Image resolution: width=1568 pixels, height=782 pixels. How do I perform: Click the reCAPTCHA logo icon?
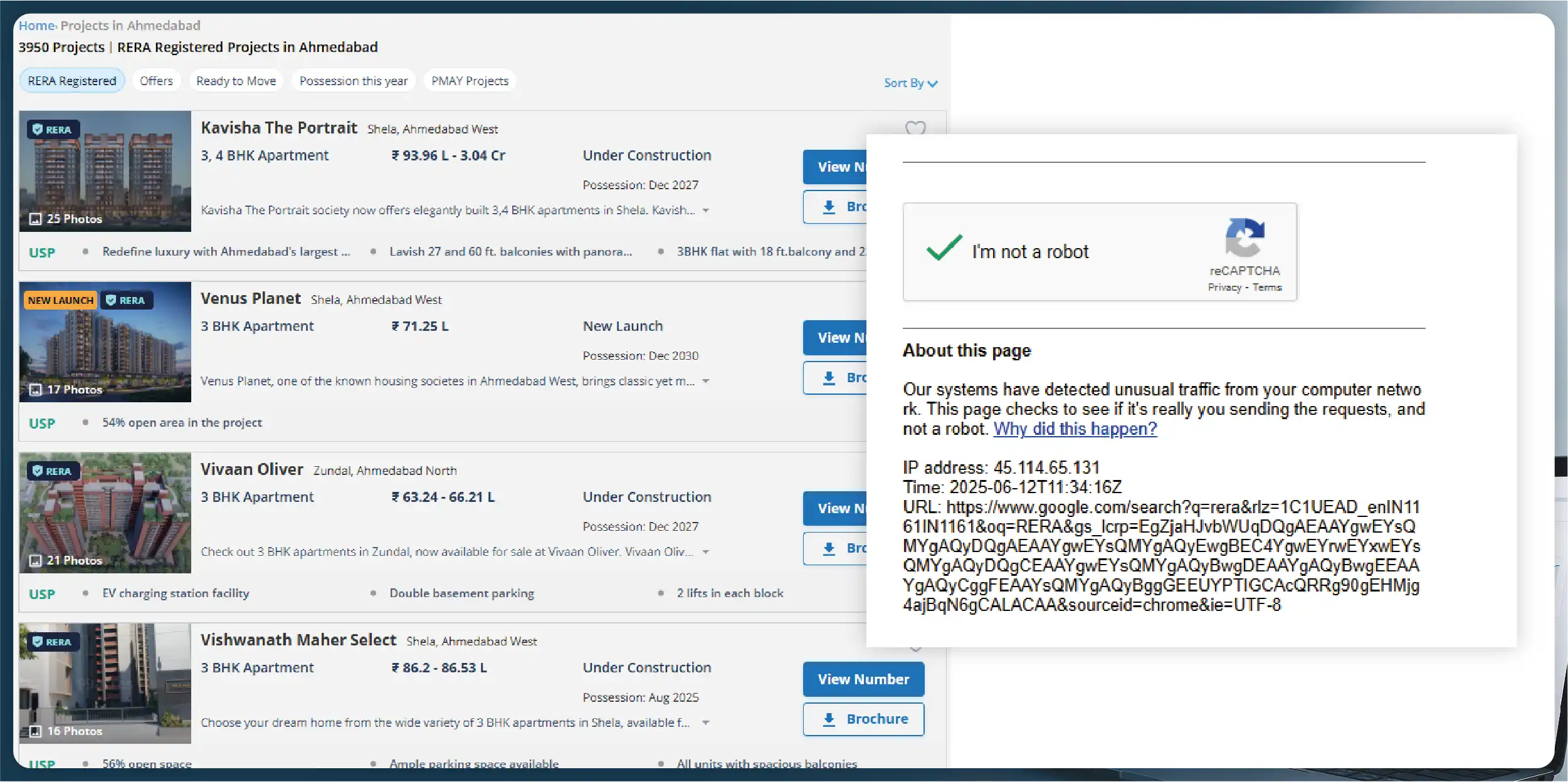click(x=1244, y=237)
